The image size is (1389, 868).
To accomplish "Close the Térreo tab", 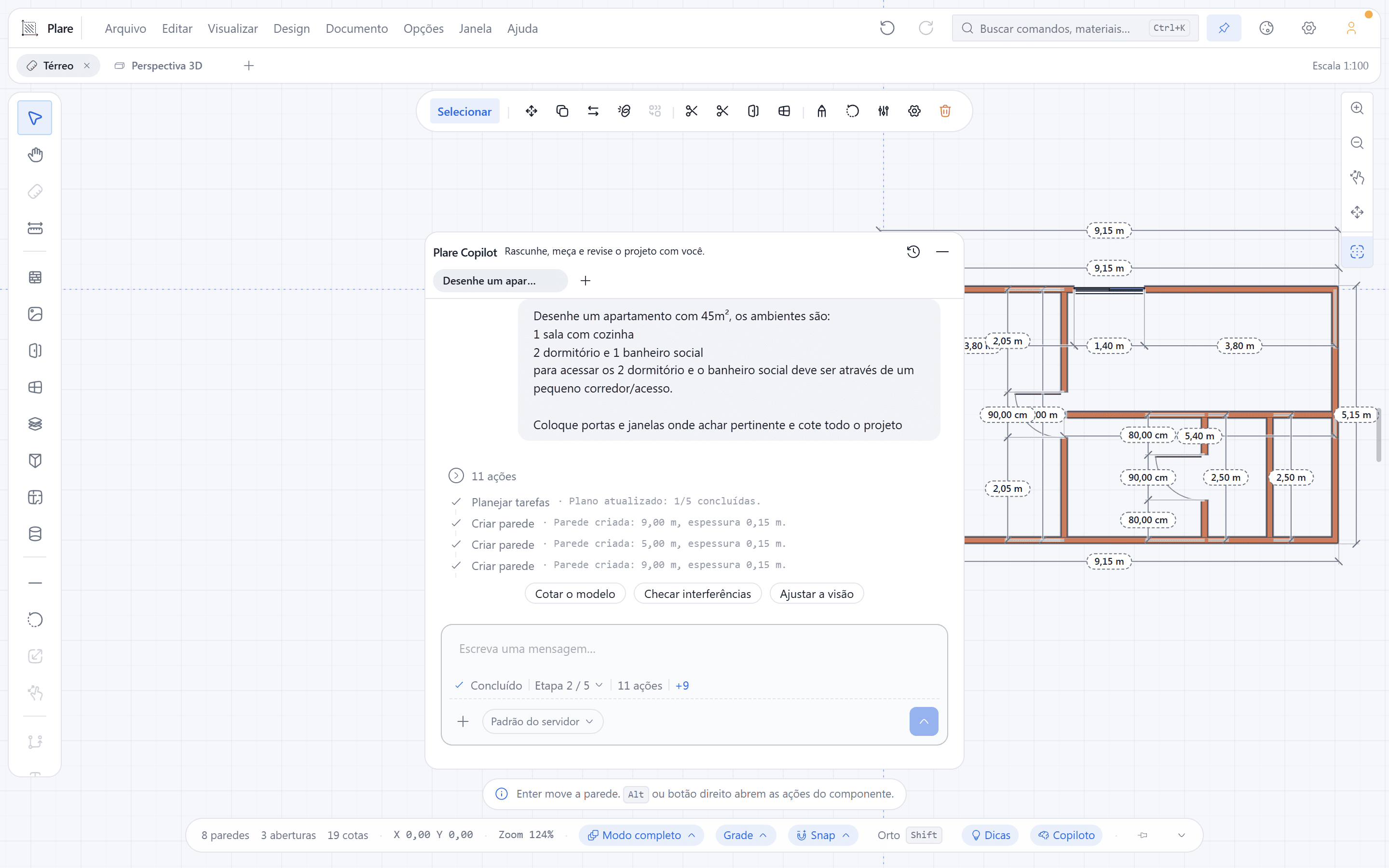I will (x=87, y=66).
